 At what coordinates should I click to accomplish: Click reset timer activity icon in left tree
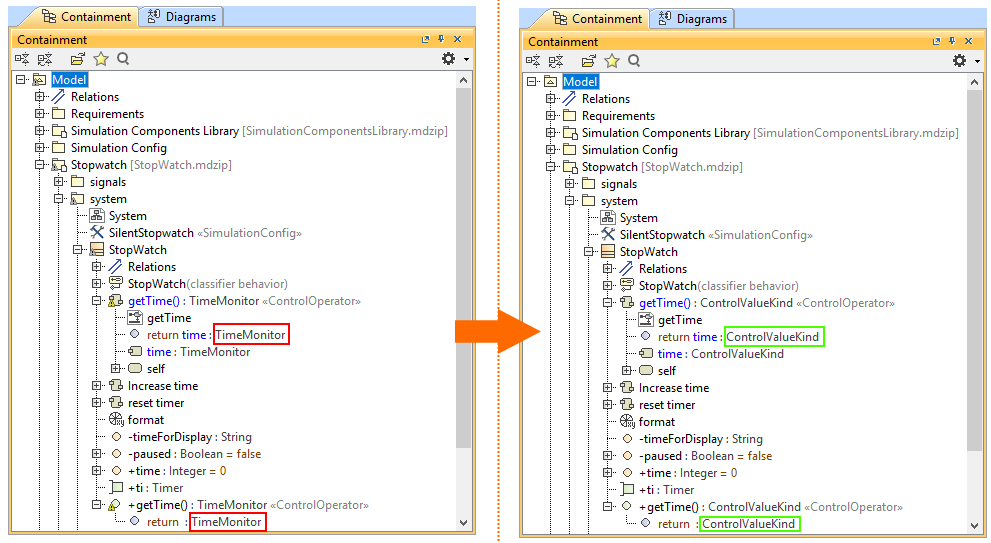point(116,403)
